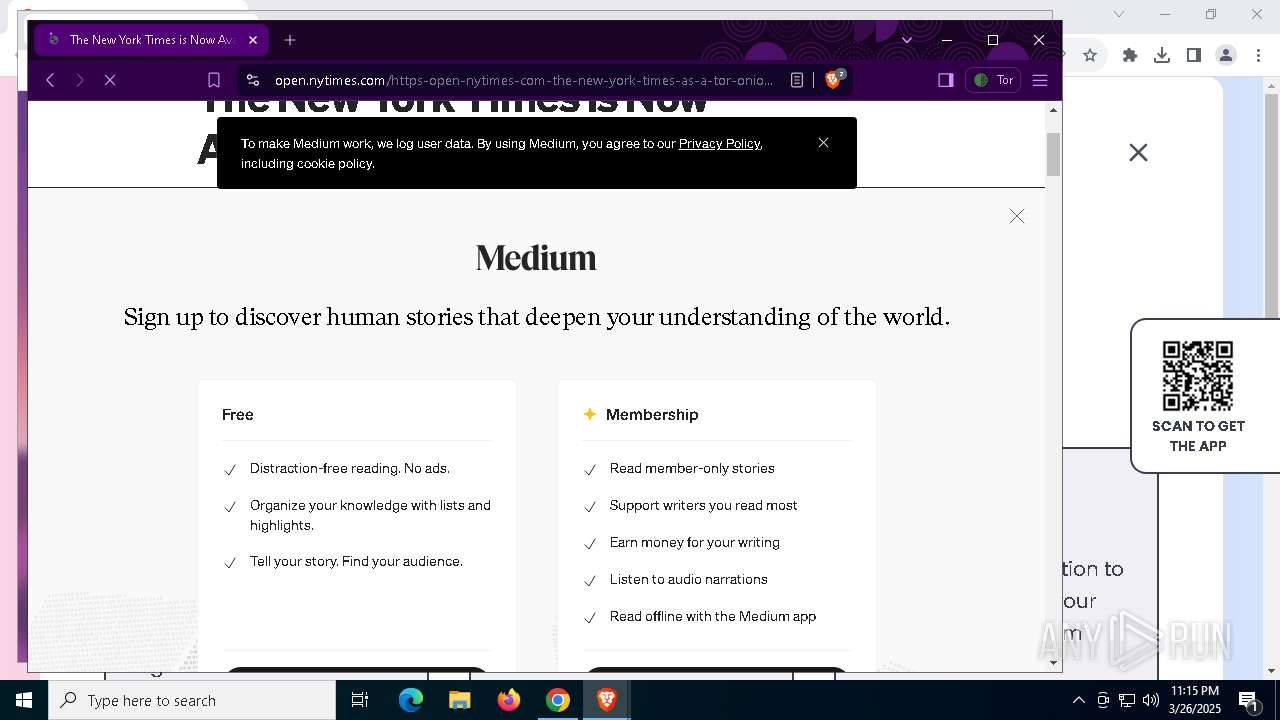This screenshot has height=720, width=1280.
Task: Click the forward navigation arrow
Action: [x=80, y=80]
